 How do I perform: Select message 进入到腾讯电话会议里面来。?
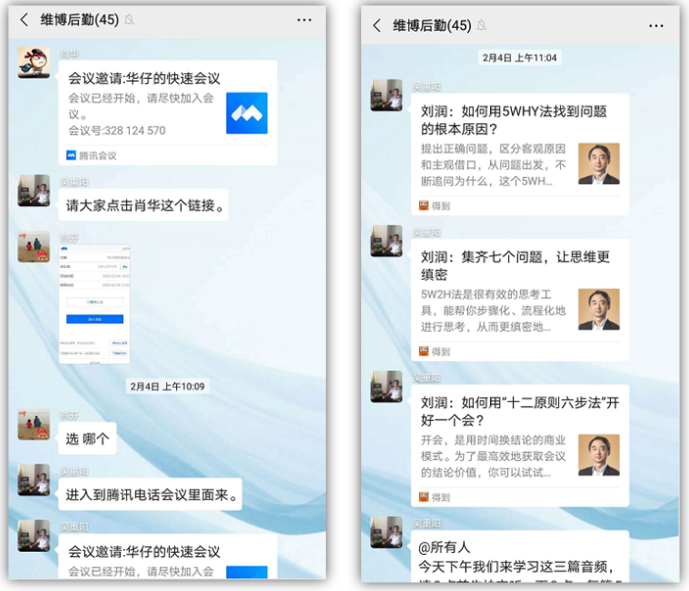point(150,494)
